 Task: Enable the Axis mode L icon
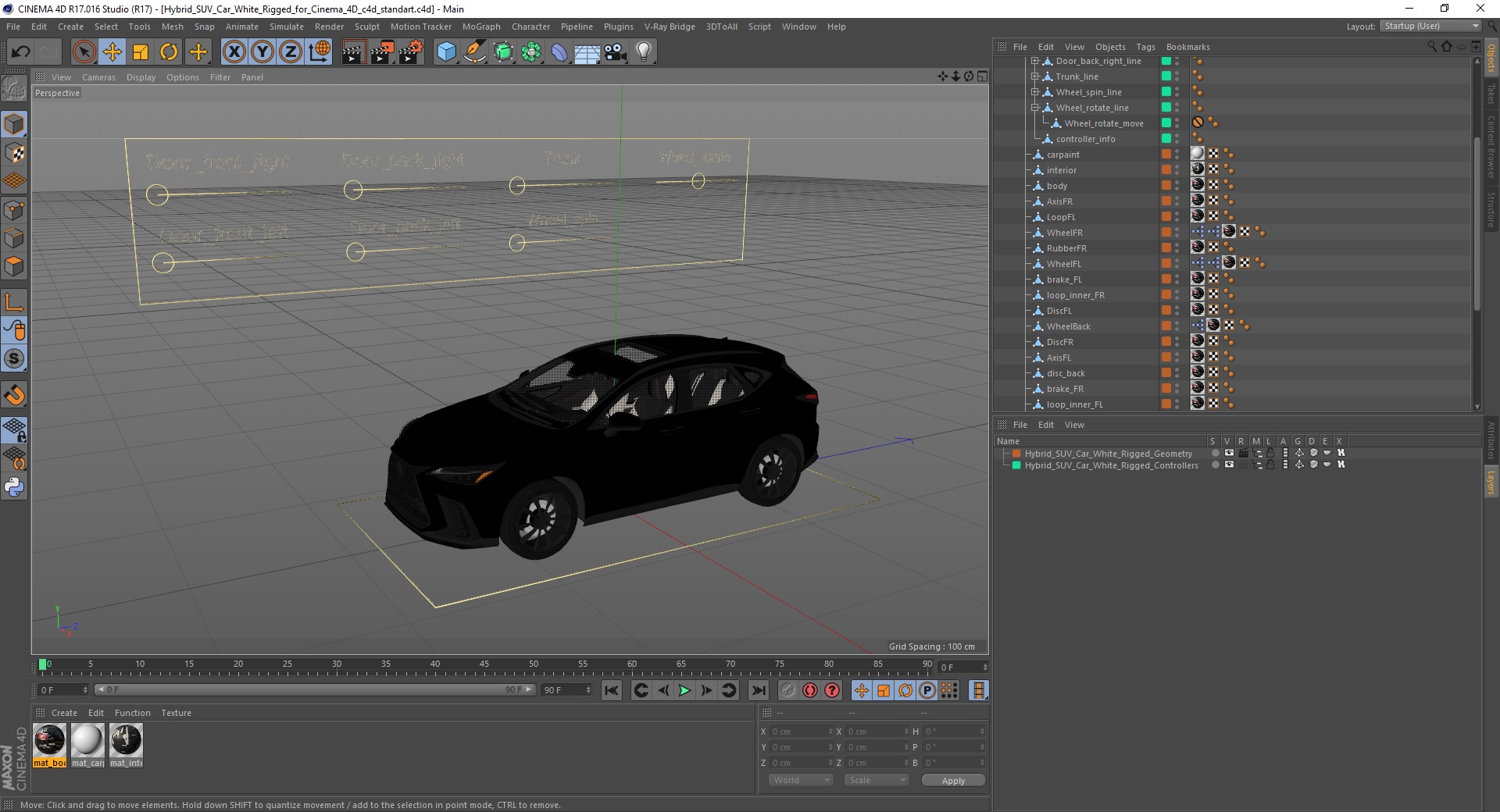(x=14, y=302)
